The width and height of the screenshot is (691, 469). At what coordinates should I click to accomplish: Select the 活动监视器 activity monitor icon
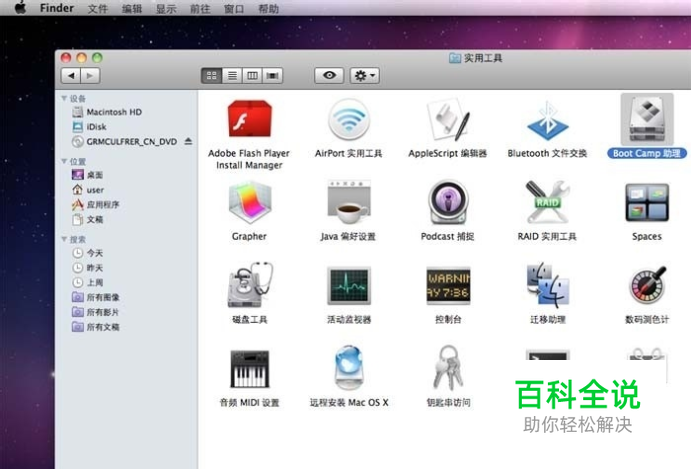click(x=349, y=286)
